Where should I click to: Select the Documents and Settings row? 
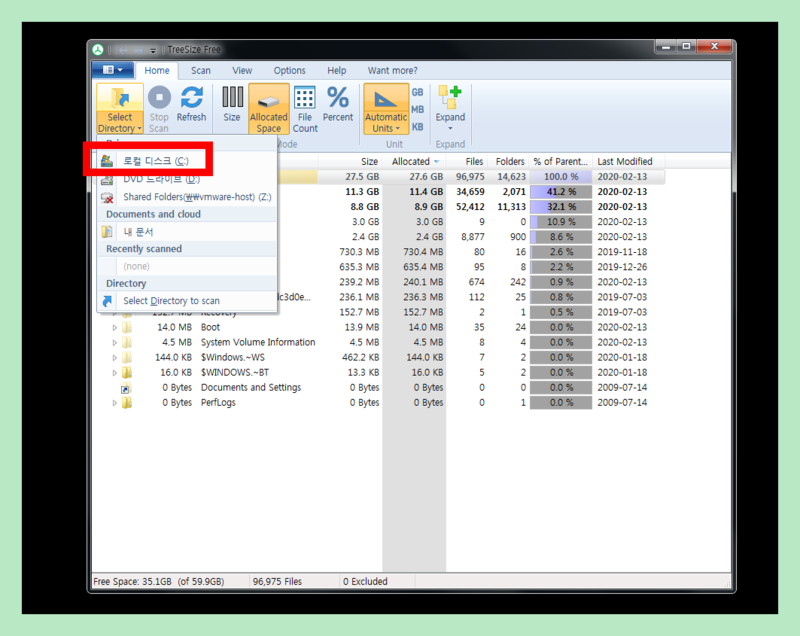click(x=379, y=388)
